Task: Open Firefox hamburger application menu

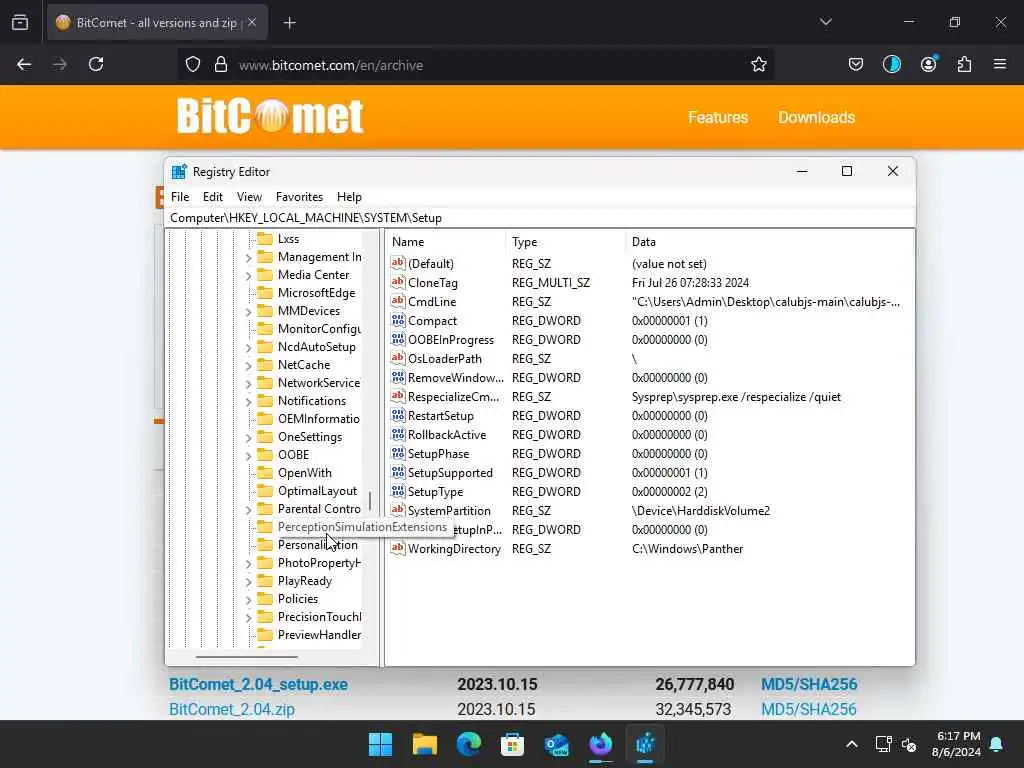Action: coord(1000,64)
